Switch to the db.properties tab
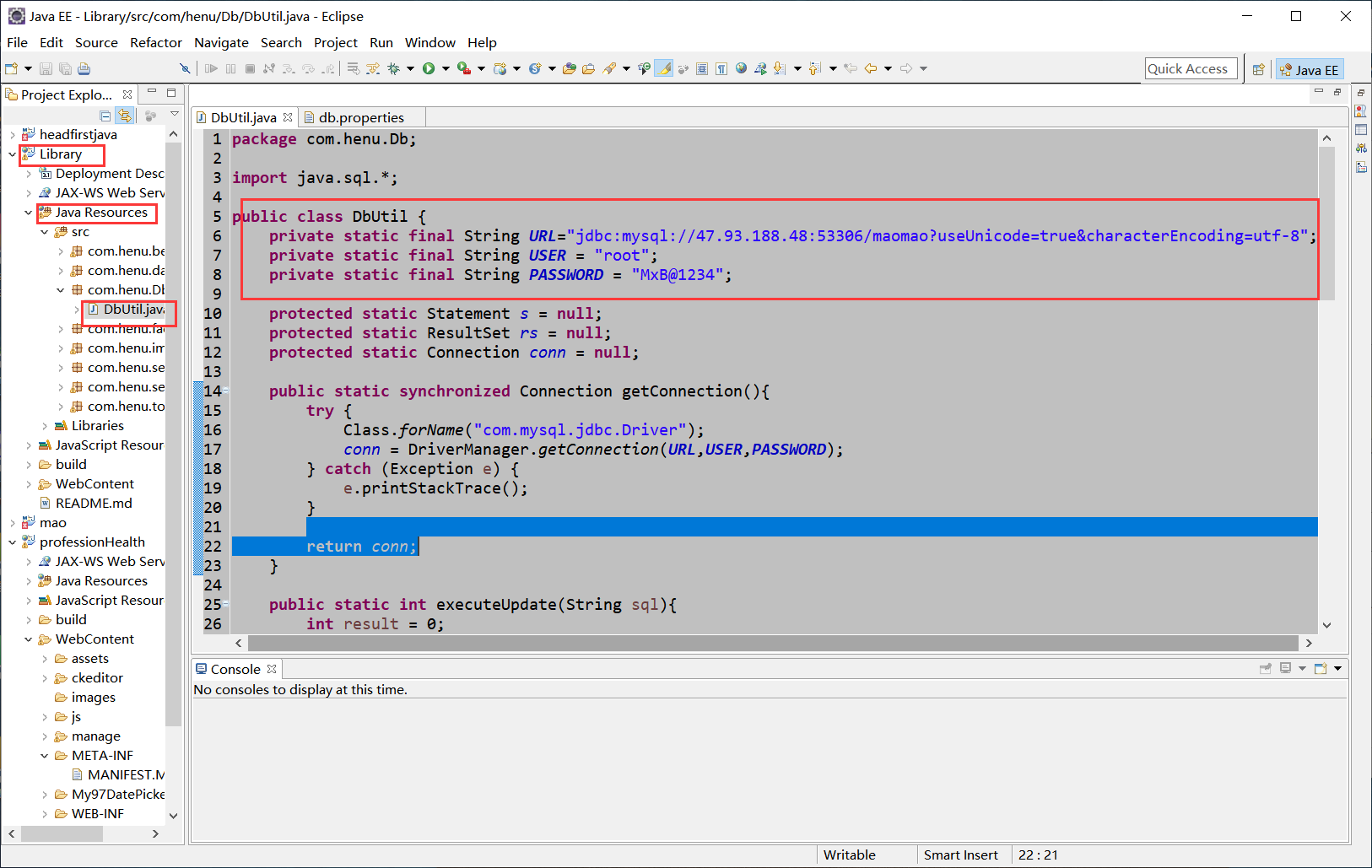This screenshot has height=868, width=1372. tap(361, 117)
